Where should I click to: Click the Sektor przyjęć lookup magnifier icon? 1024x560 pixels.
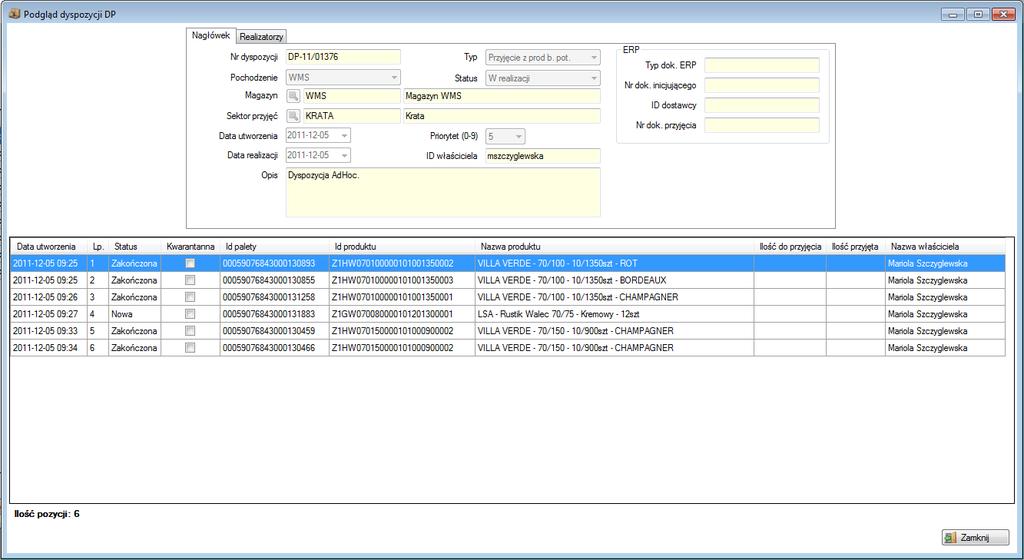click(x=293, y=116)
